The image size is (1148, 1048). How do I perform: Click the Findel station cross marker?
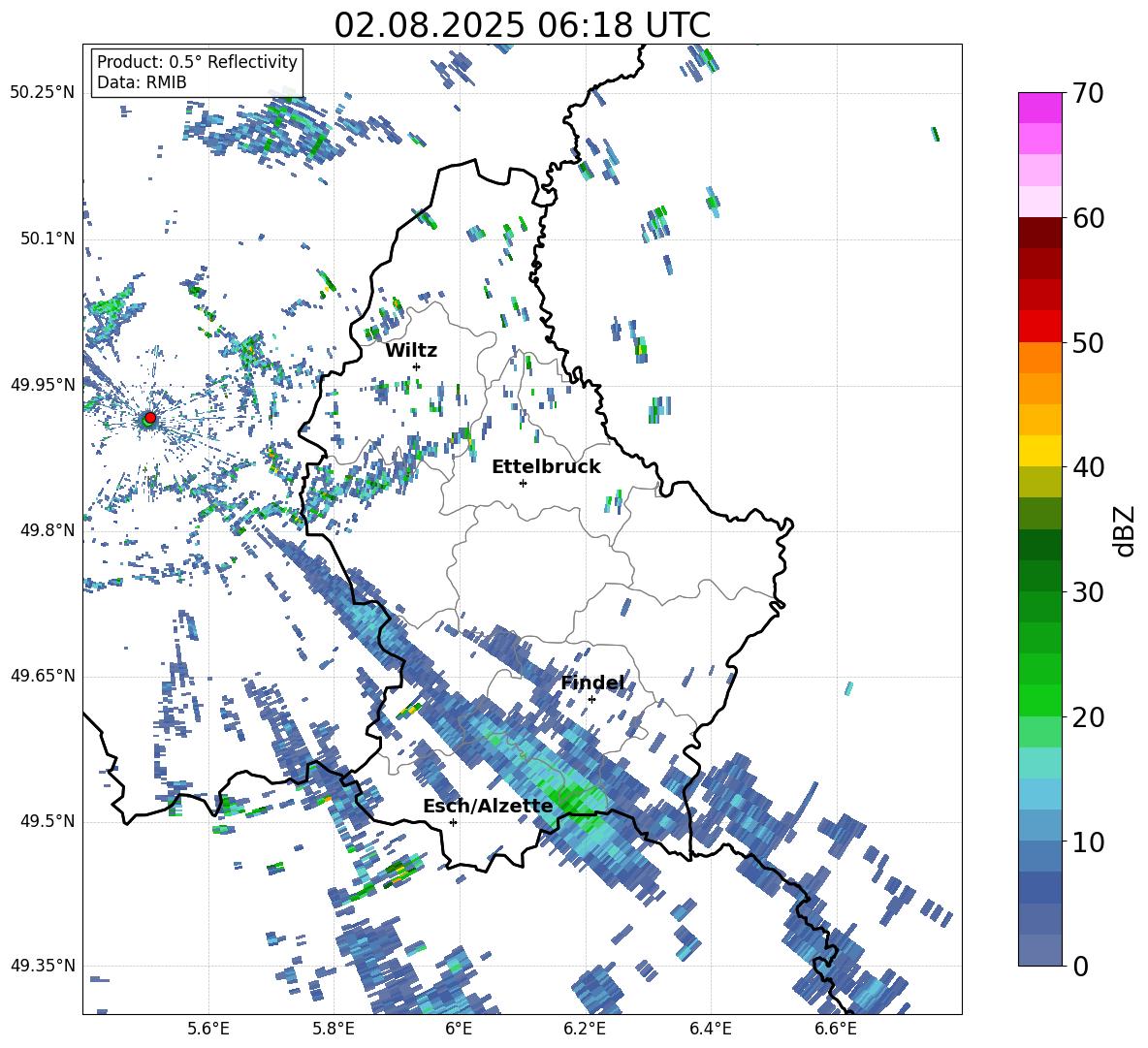[x=591, y=699]
